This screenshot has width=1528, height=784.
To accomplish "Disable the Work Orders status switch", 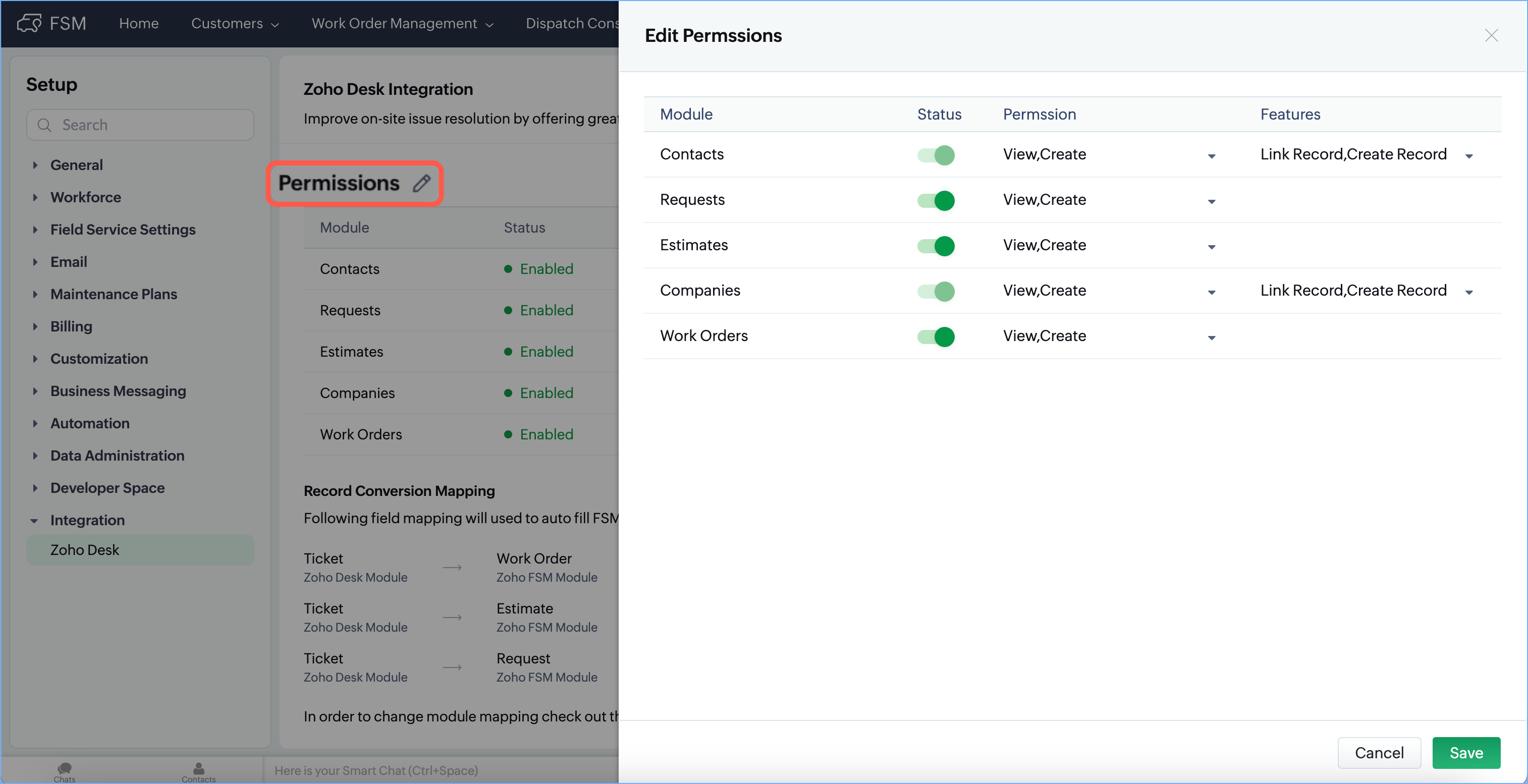I will (936, 337).
